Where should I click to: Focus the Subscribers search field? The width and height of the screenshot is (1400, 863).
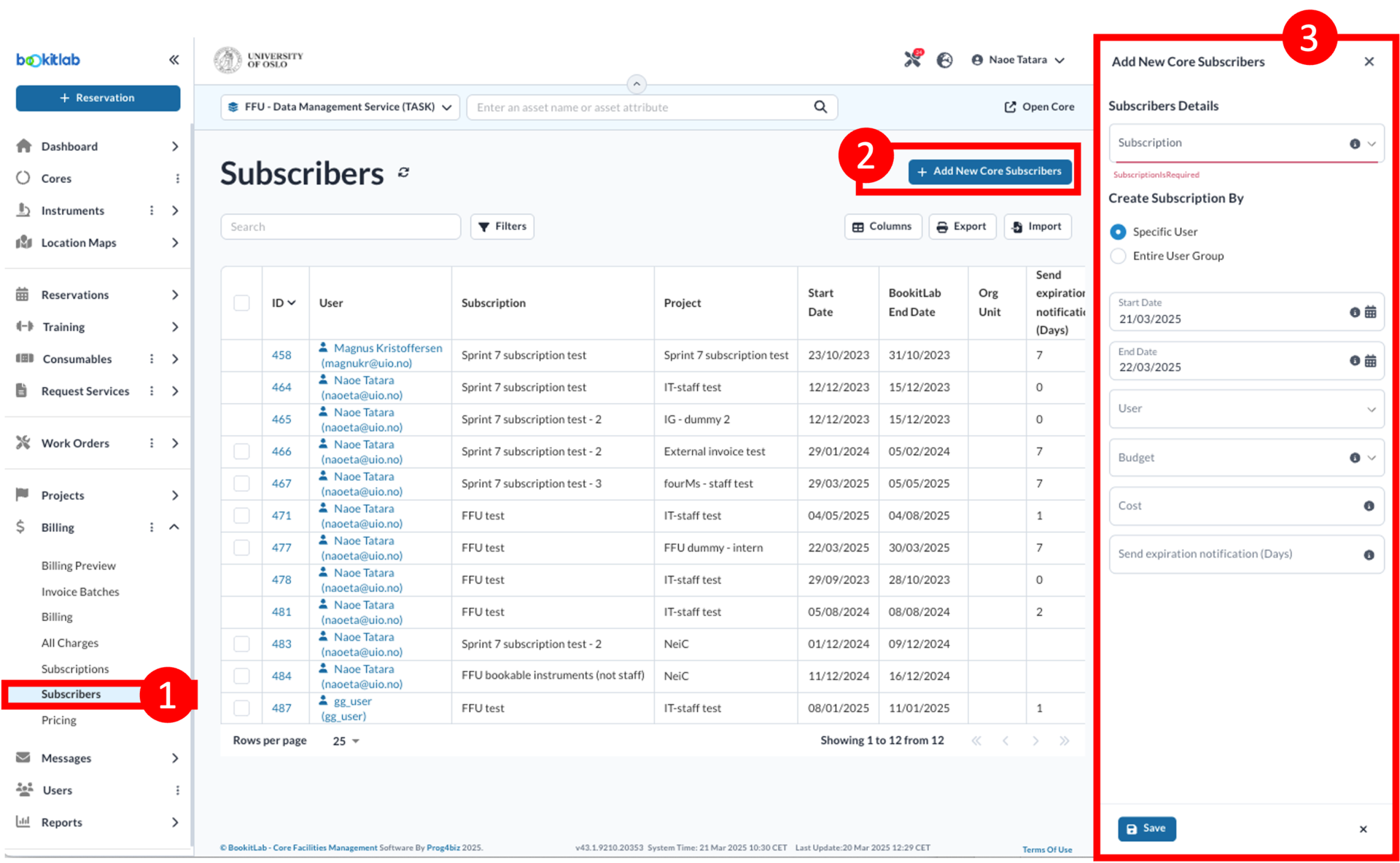point(341,227)
